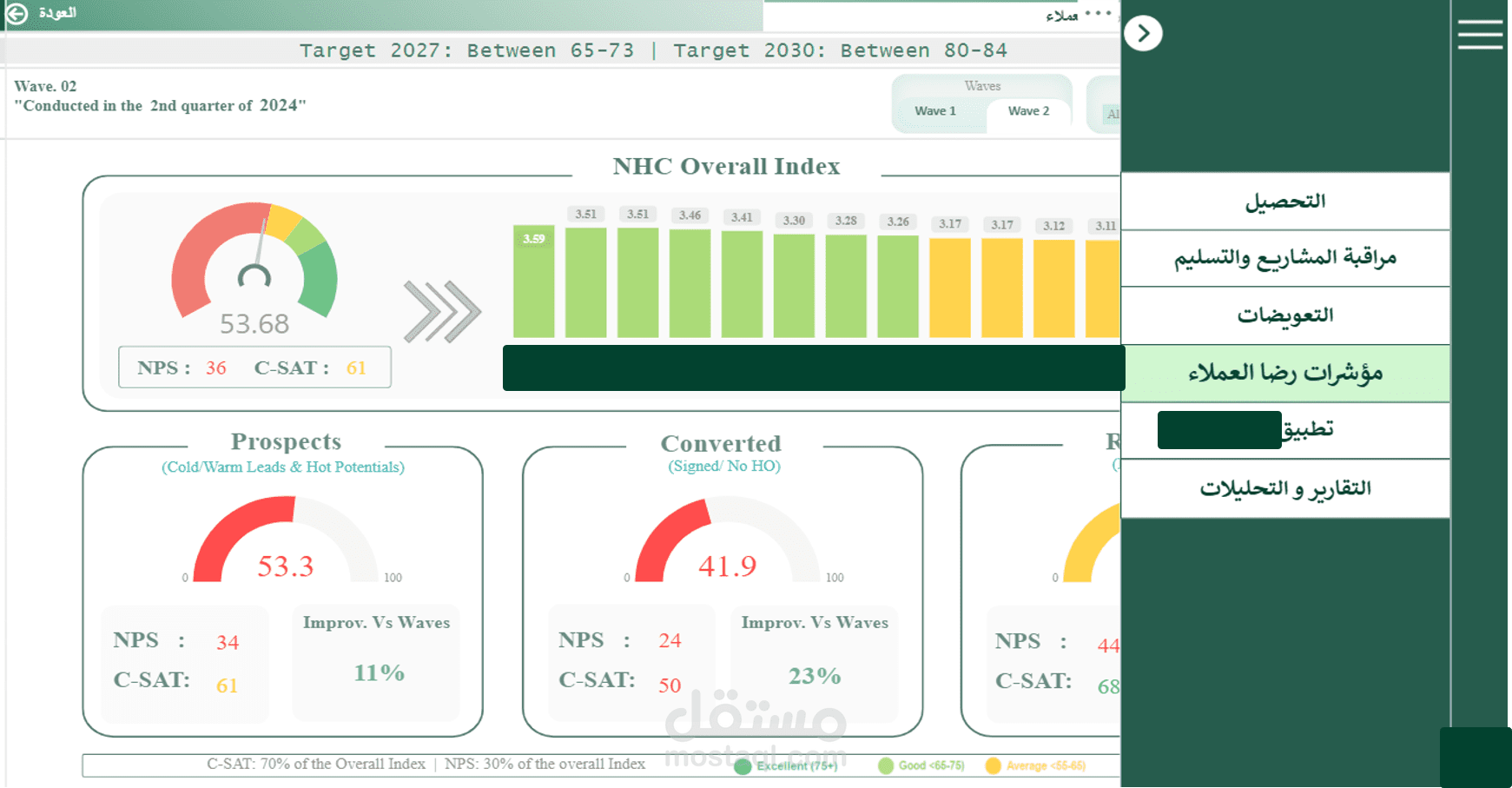Click the Prospects gauge value 53.3
The height and width of the screenshot is (788, 1512).
pyautogui.click(x=285, y=566)
